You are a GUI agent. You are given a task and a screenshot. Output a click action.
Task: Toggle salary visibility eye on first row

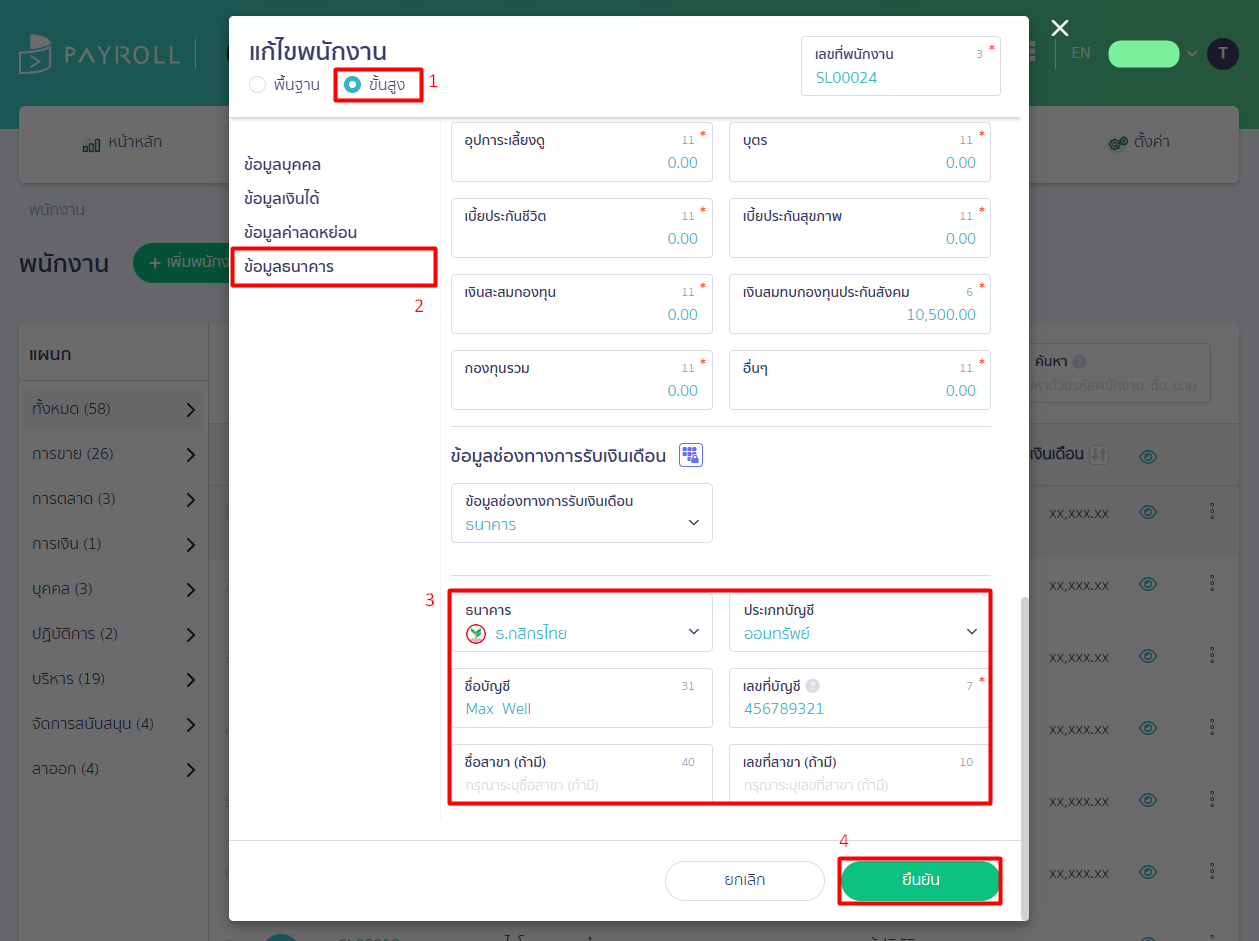[x=1148, y=512]
